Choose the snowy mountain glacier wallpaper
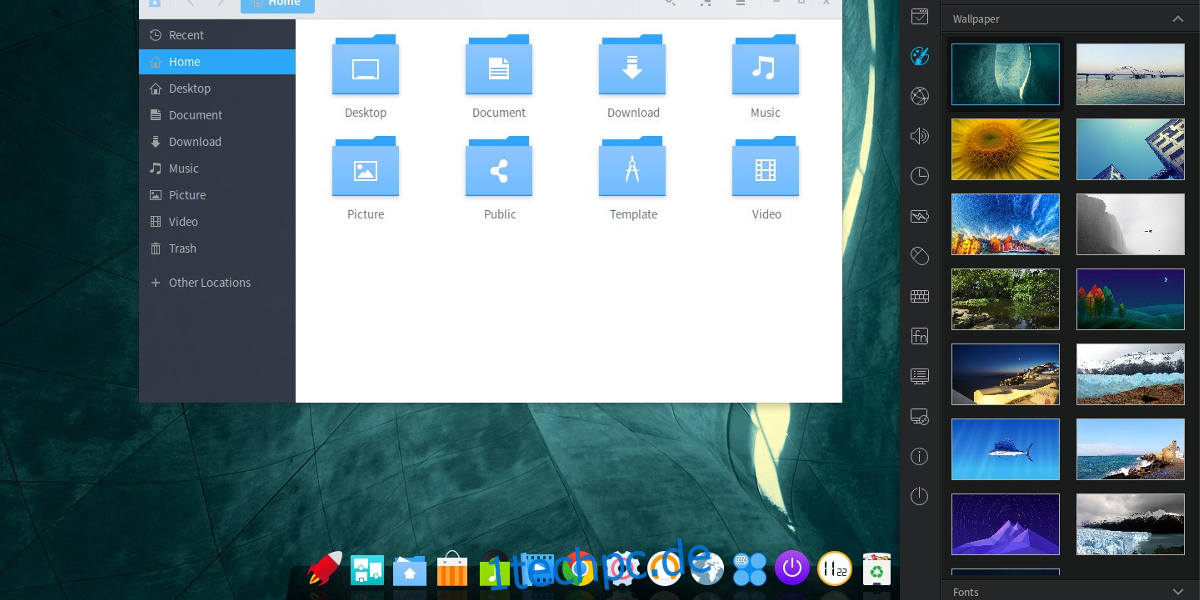This screenshot has height=600, width=1200. [x=1130, y=374]
